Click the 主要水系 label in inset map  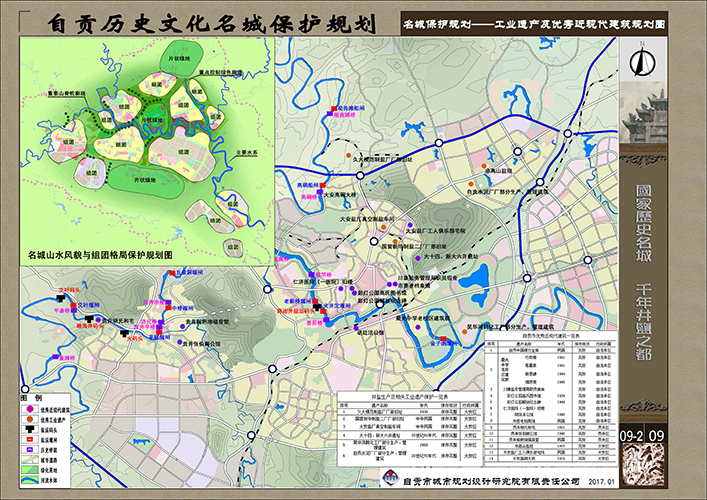pos(247,153)
